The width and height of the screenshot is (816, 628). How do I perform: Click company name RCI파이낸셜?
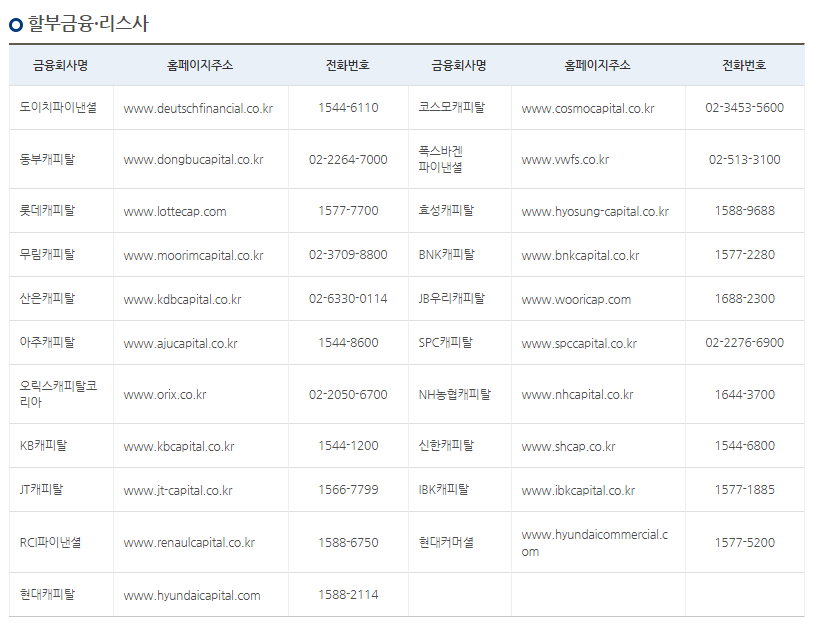coord(50,542)
